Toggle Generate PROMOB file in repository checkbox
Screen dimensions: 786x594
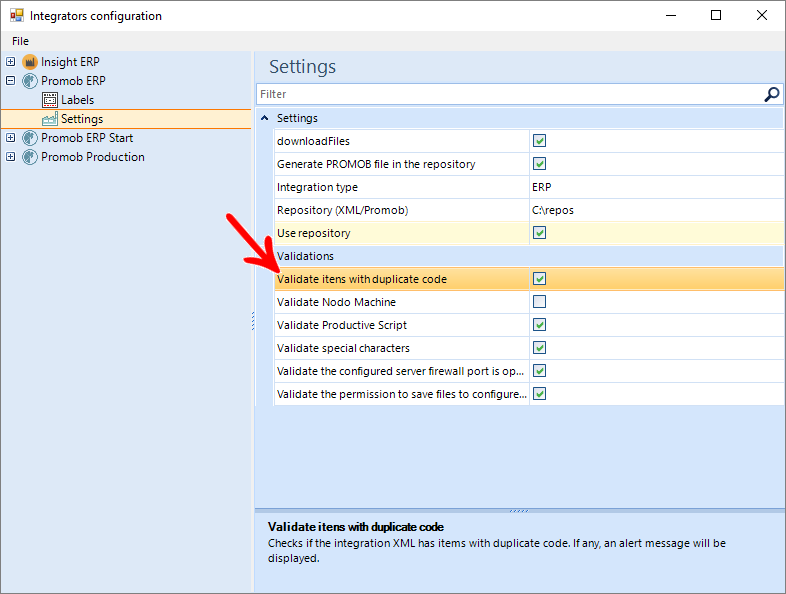[539, 164]
